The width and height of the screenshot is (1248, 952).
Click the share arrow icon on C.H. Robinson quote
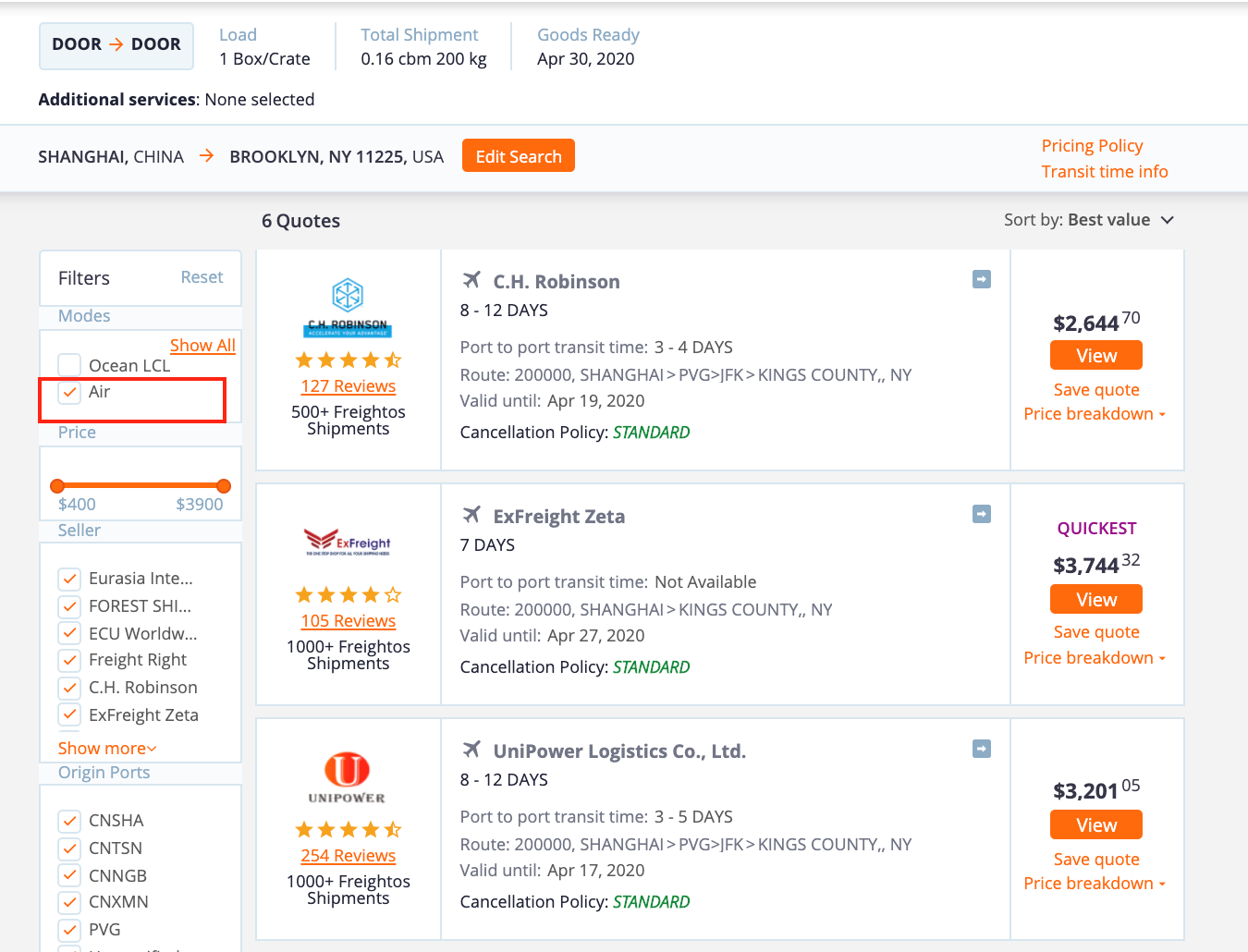(x=982, y=279)
